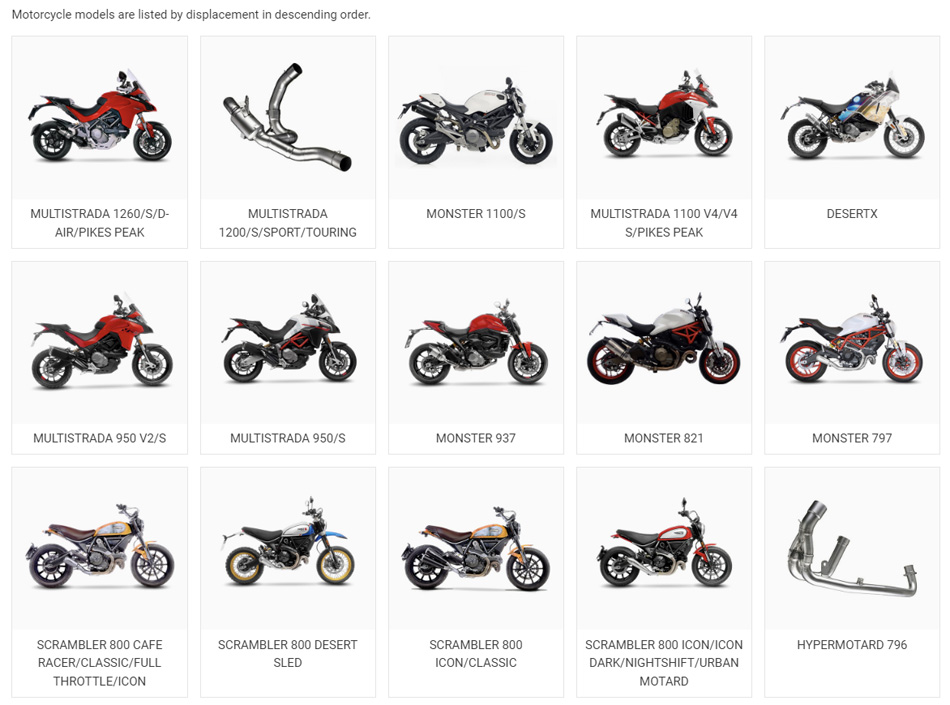Click the Monster 821 bike image
Viewport: 950px width, 705px height.
[x=664, y=343]
